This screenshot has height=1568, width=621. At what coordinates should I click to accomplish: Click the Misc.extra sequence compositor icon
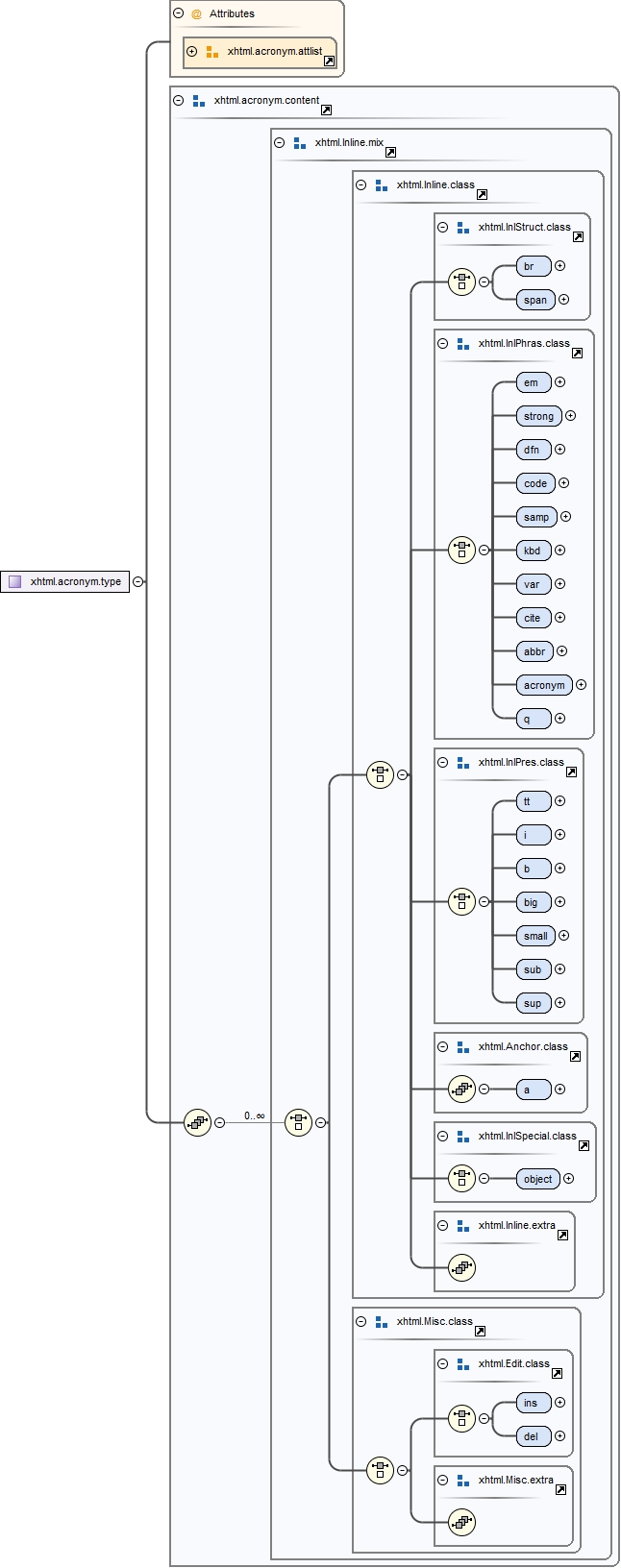coord(462,1522)
